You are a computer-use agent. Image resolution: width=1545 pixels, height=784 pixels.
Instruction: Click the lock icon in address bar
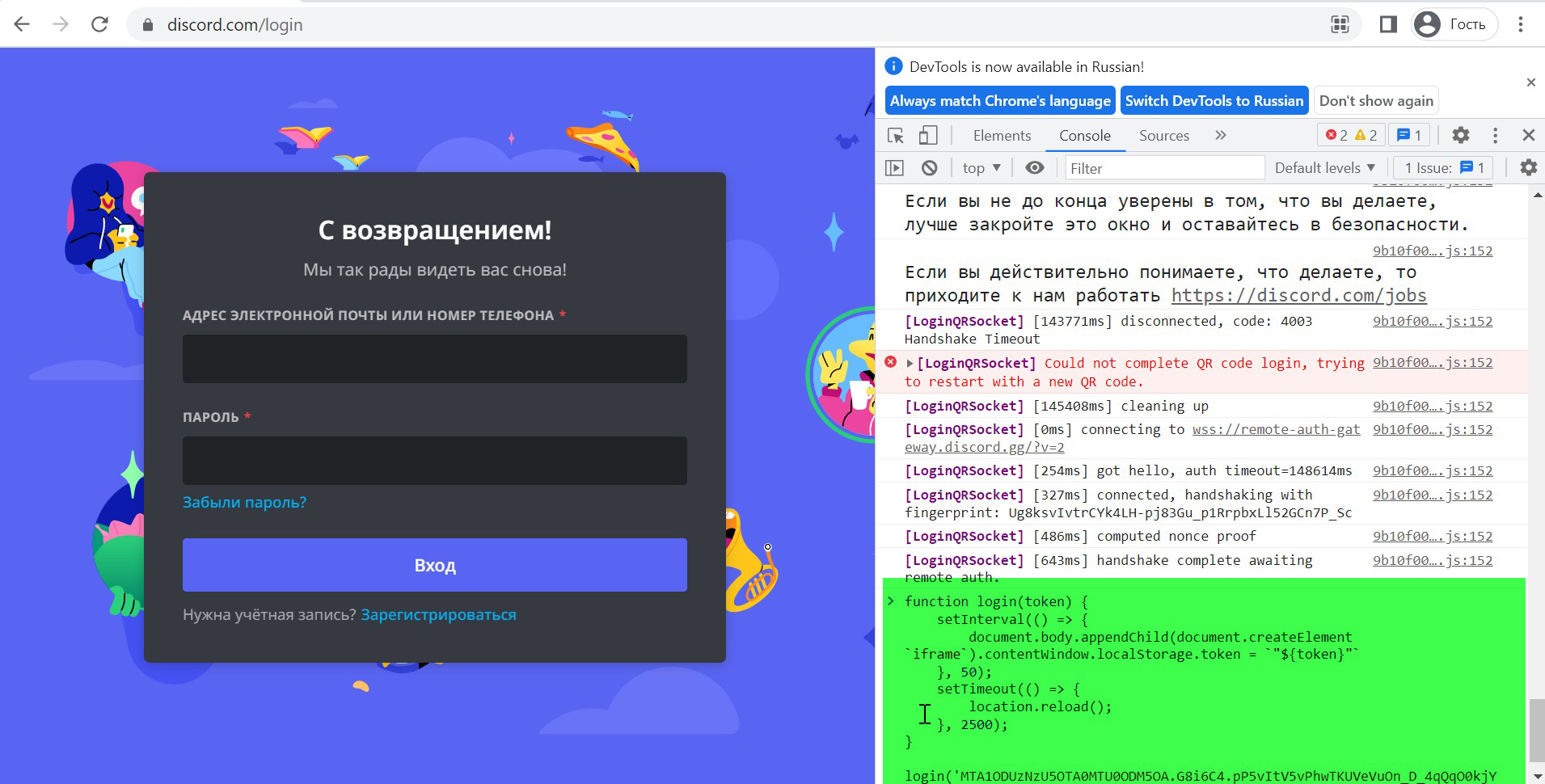pos(147,25)
